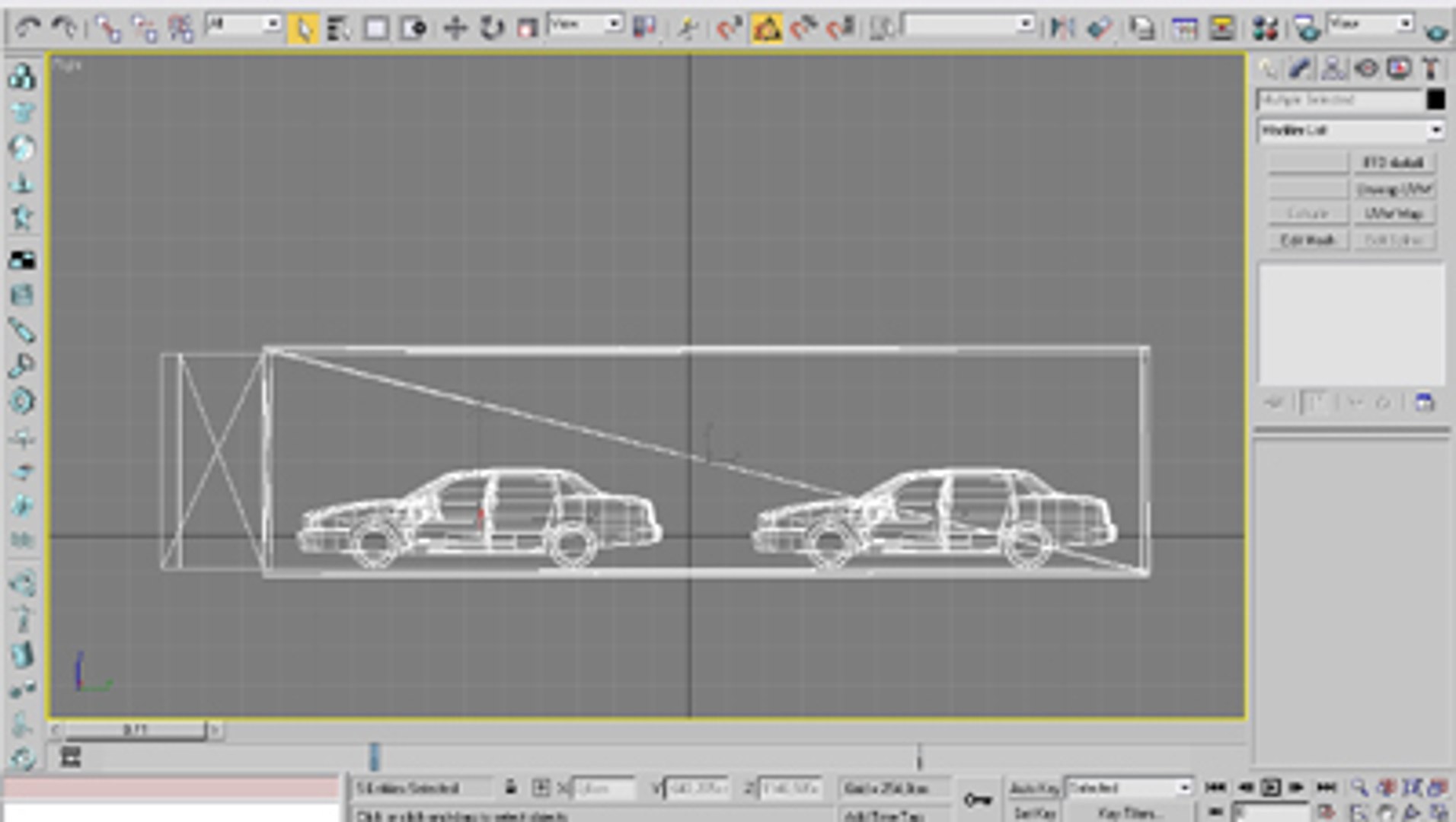Click the Configure Modifier Sets icon
The image size is (1456, 822).
(1423, 403)
